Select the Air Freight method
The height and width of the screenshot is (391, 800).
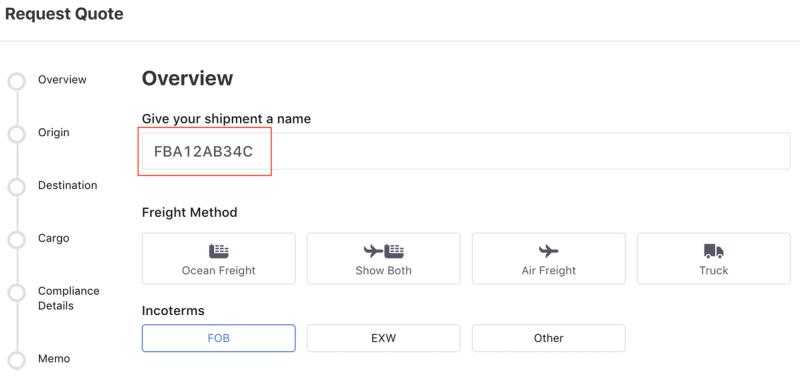pos(548,258)
